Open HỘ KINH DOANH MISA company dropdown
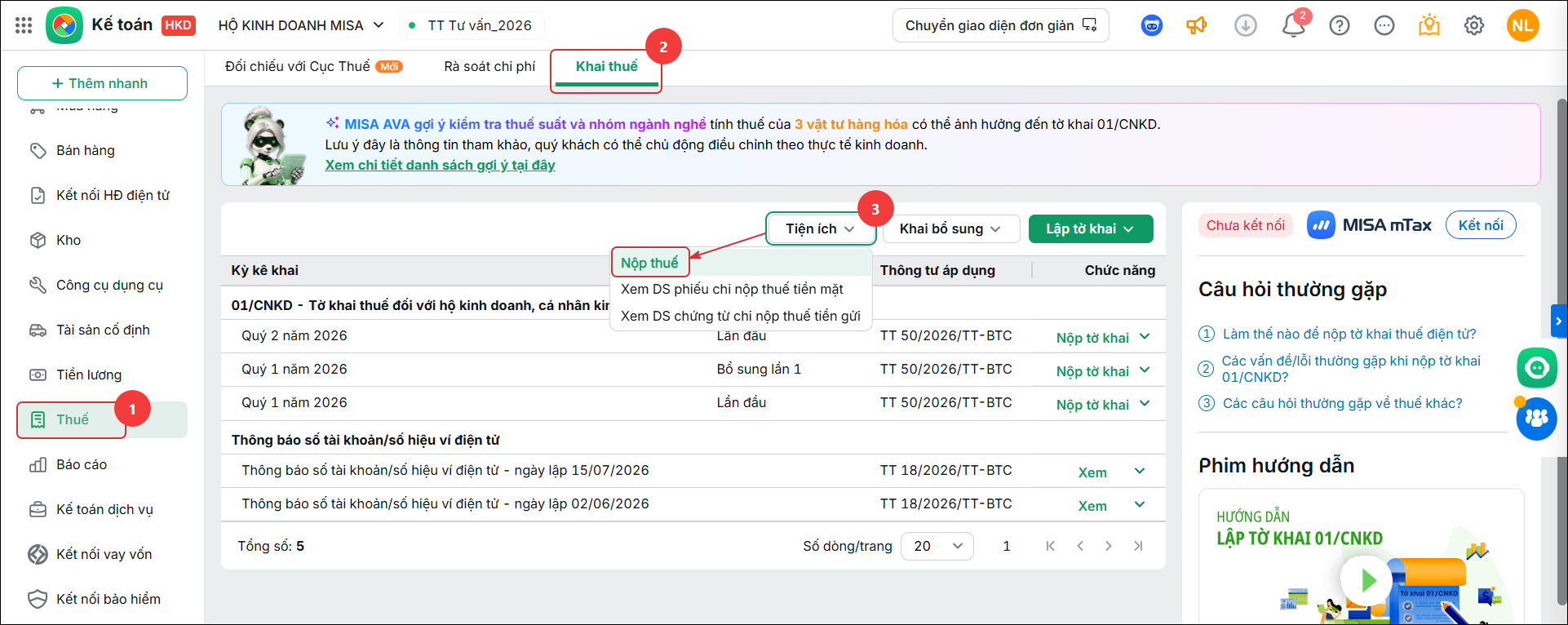The image size is (1568, 625). [301, 25]
